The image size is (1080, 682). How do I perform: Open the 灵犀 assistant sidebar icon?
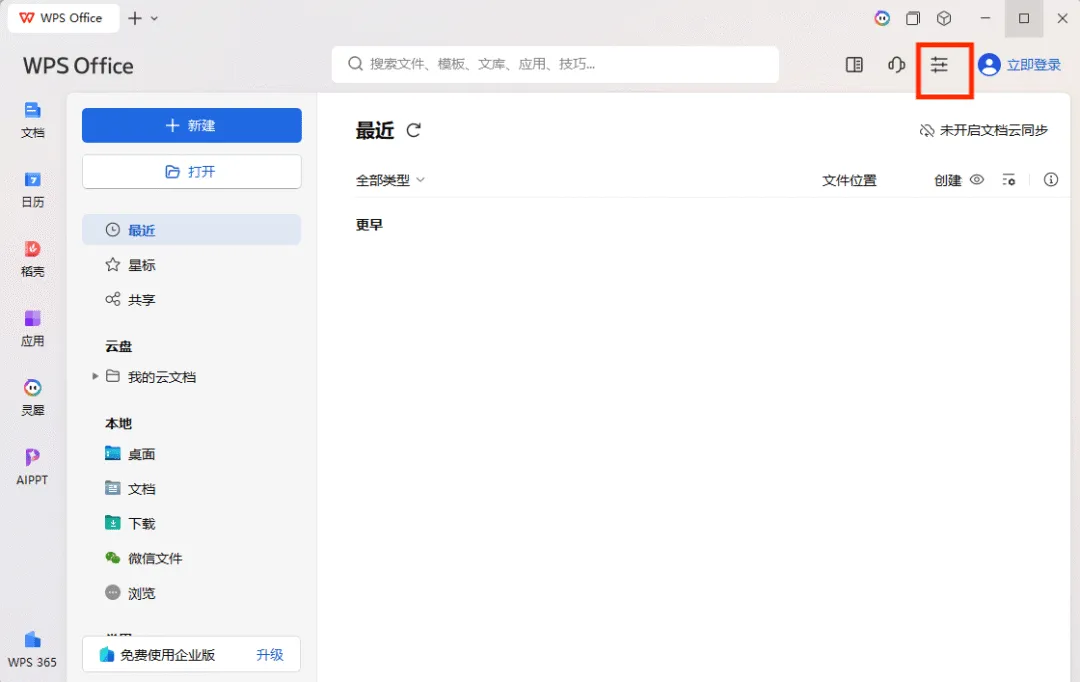click(32, 397)
